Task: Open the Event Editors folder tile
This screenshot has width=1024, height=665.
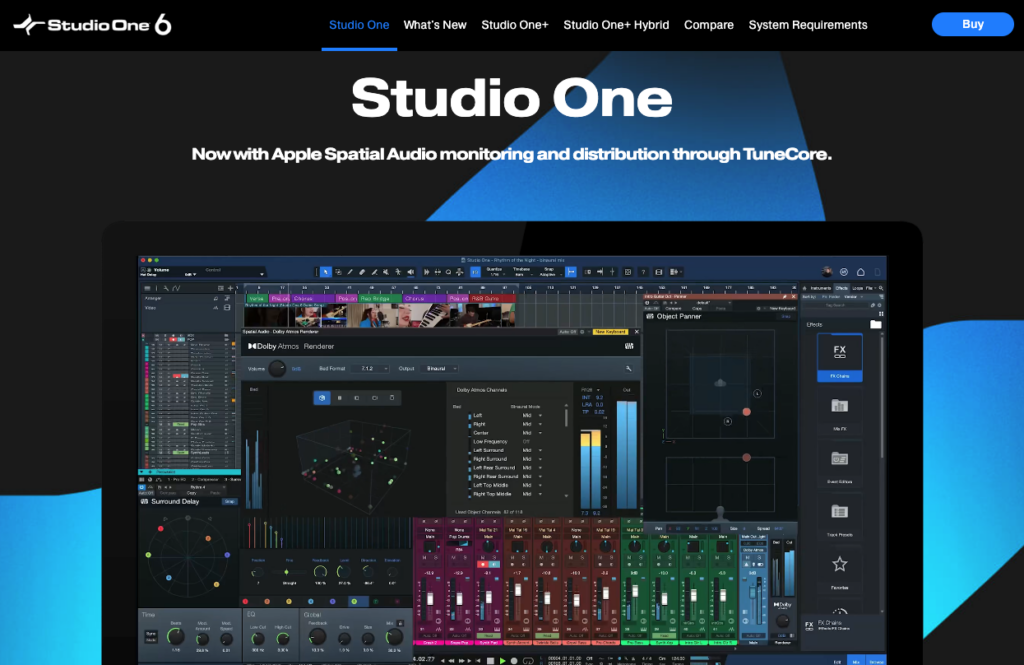Action: pyautogui.click(x=839, y=463)
